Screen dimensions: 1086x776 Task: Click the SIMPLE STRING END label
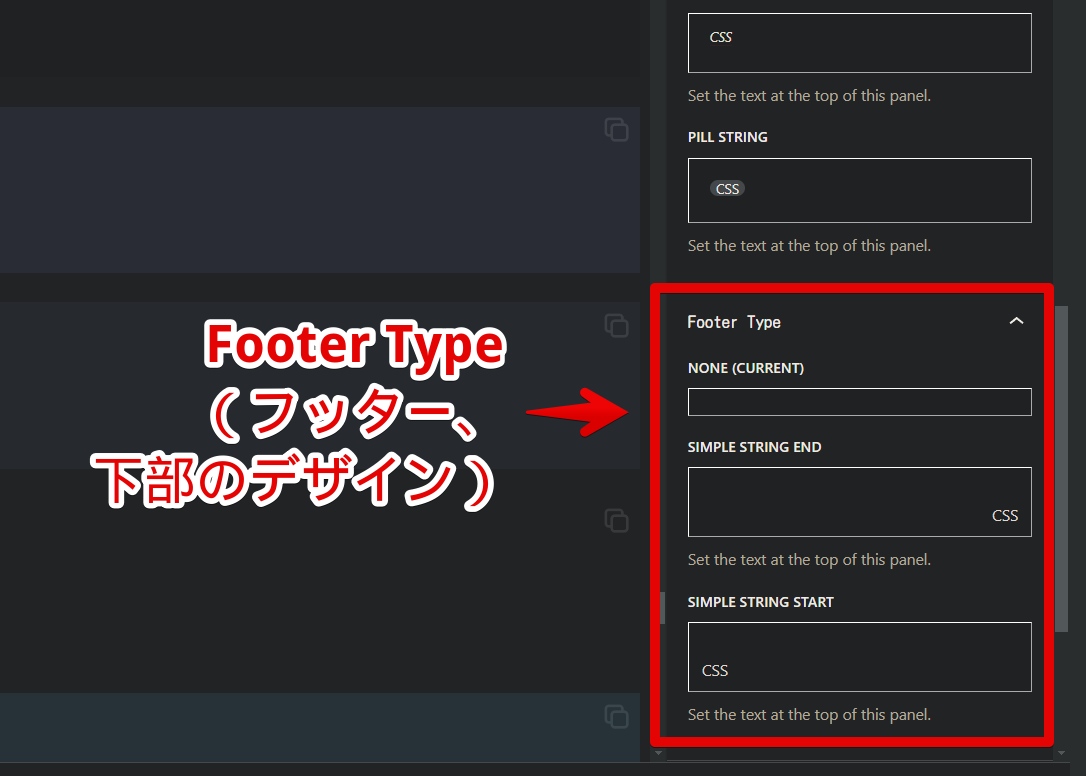[754, 448]
